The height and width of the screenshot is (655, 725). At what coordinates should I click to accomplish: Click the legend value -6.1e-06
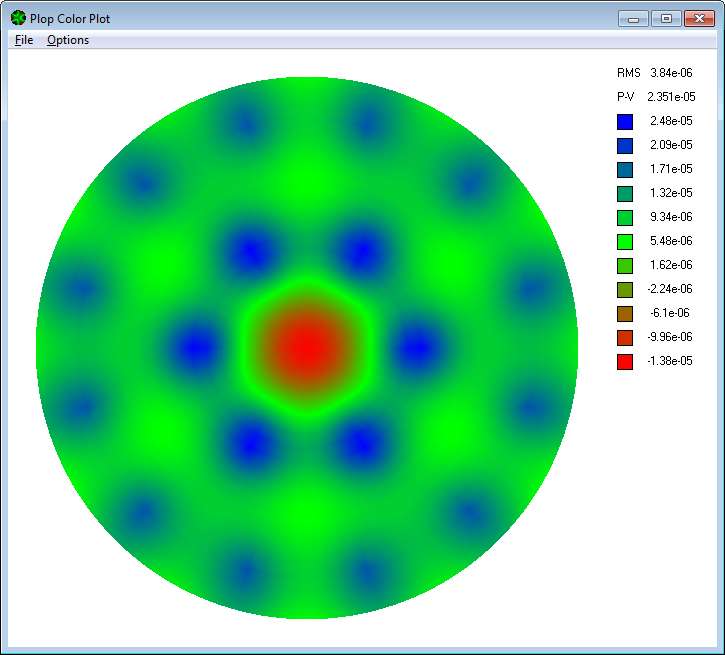click(x=670, y=313)
